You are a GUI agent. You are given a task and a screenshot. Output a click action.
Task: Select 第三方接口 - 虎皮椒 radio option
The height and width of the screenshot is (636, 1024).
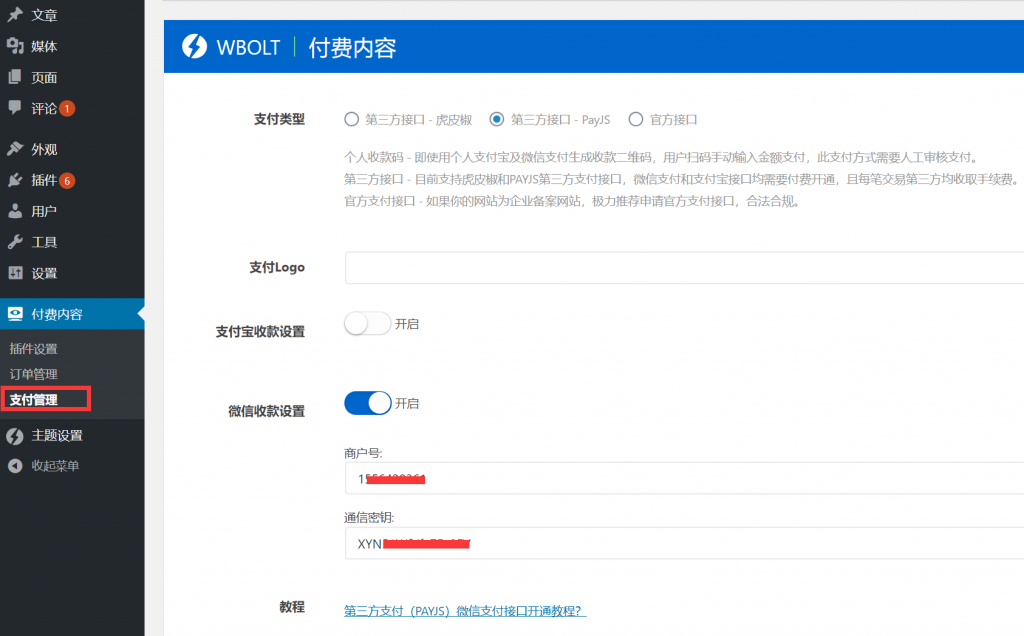tap(351, 119)
